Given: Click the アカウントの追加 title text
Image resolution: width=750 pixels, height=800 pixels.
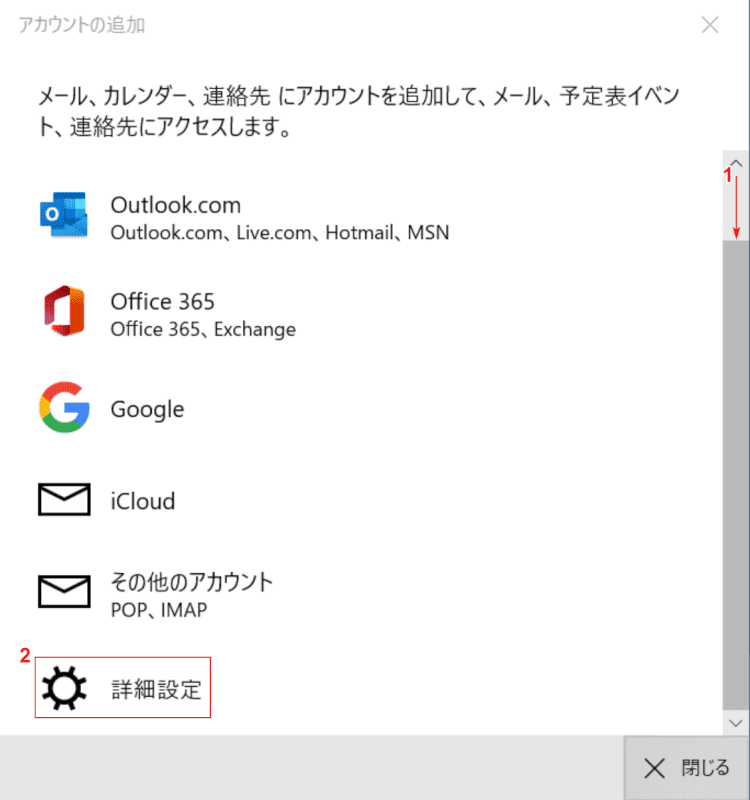Looking at the screenshot, I should point(82,24).
